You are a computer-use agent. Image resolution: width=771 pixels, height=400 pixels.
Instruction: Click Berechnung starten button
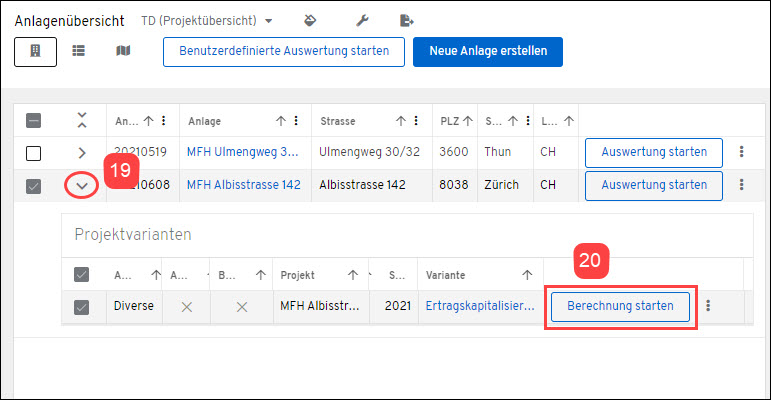(620, 307)
